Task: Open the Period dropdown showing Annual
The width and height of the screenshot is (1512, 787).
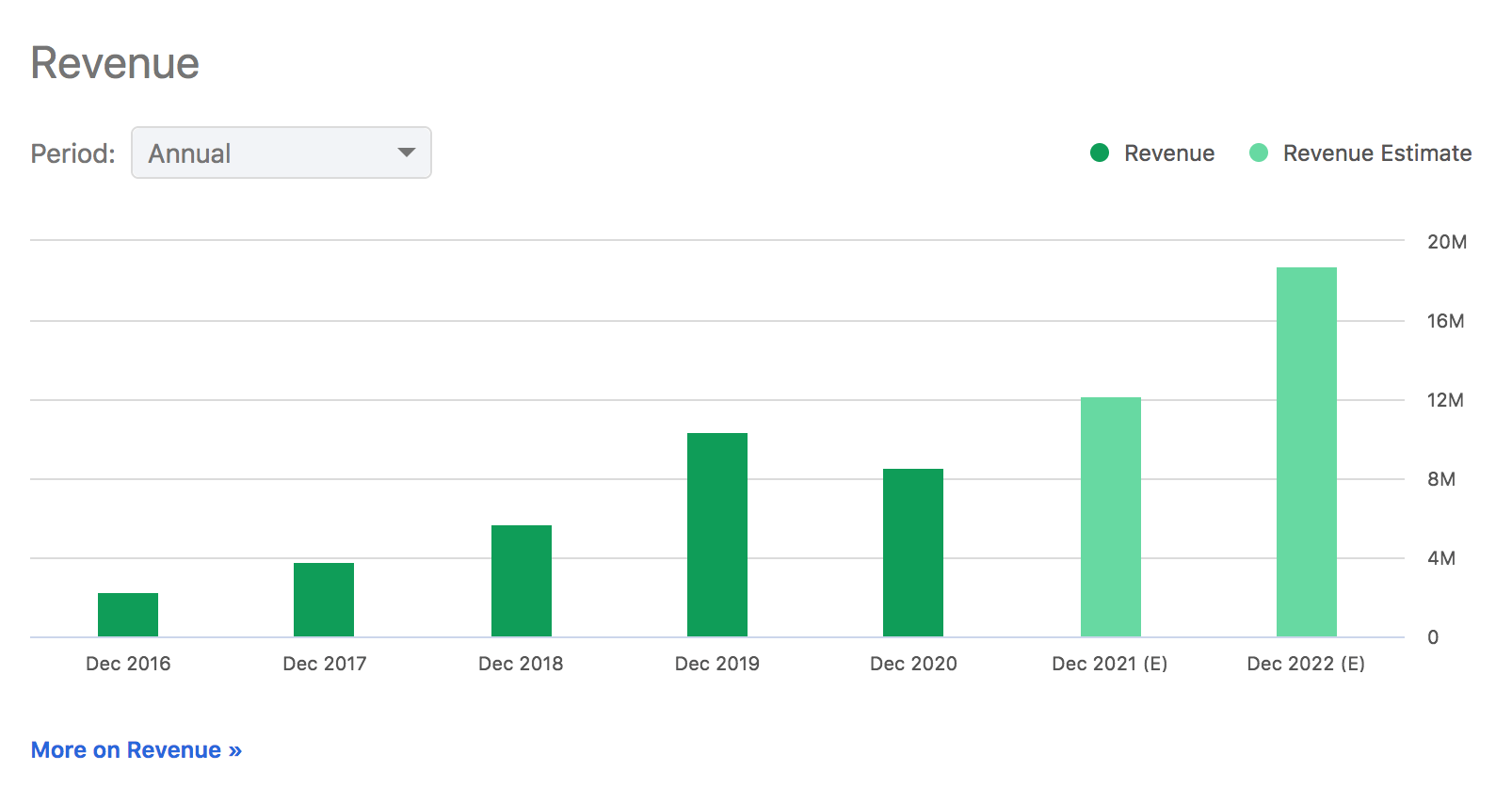Action: (281, 153)
